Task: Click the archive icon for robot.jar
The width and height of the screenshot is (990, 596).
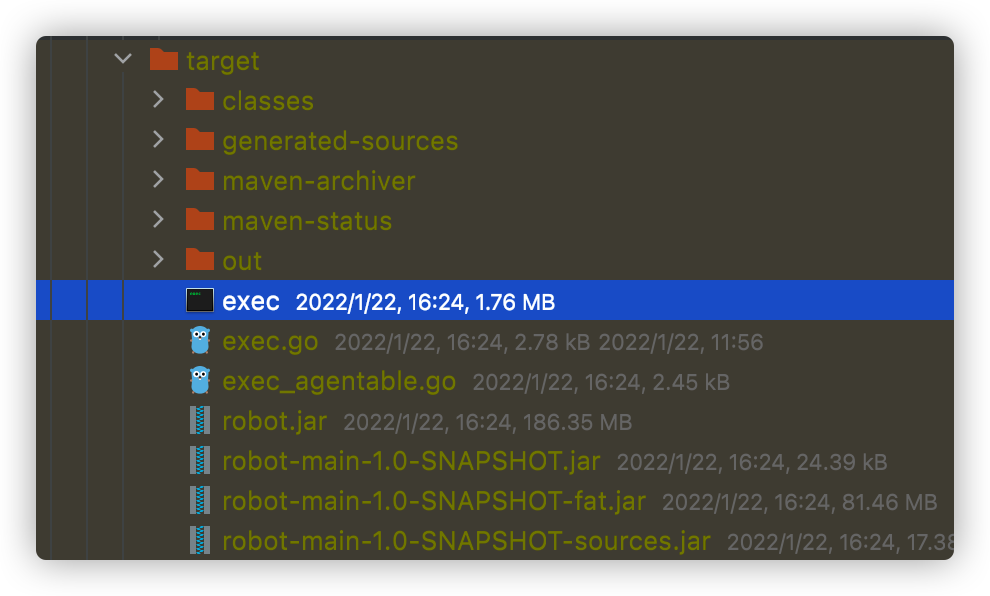Action: 200,420
